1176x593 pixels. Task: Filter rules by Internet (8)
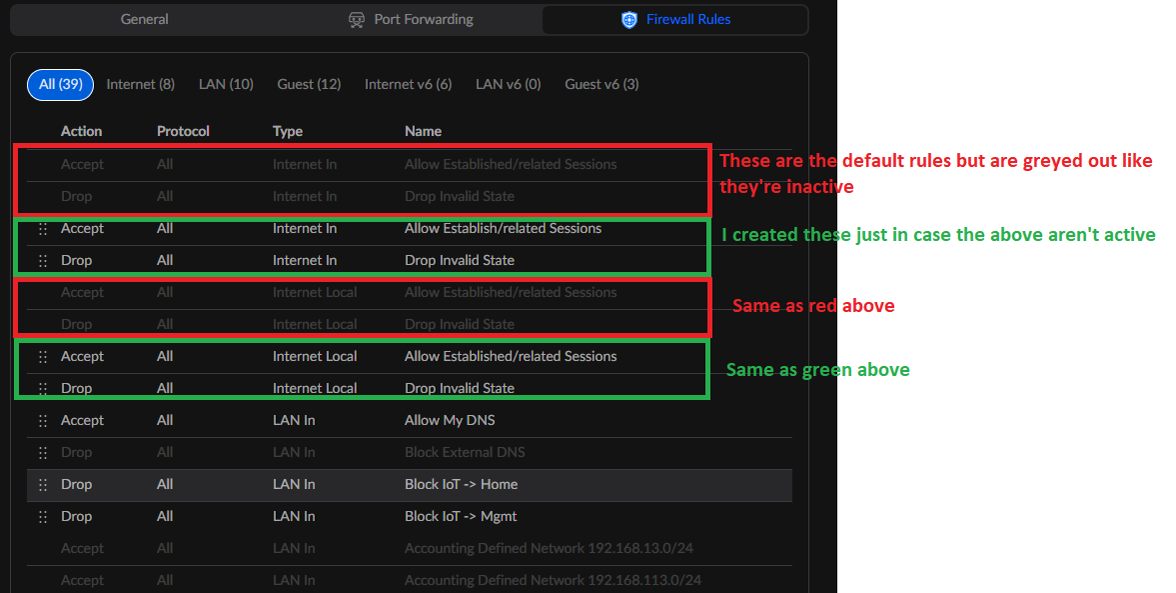click(140, 84)
